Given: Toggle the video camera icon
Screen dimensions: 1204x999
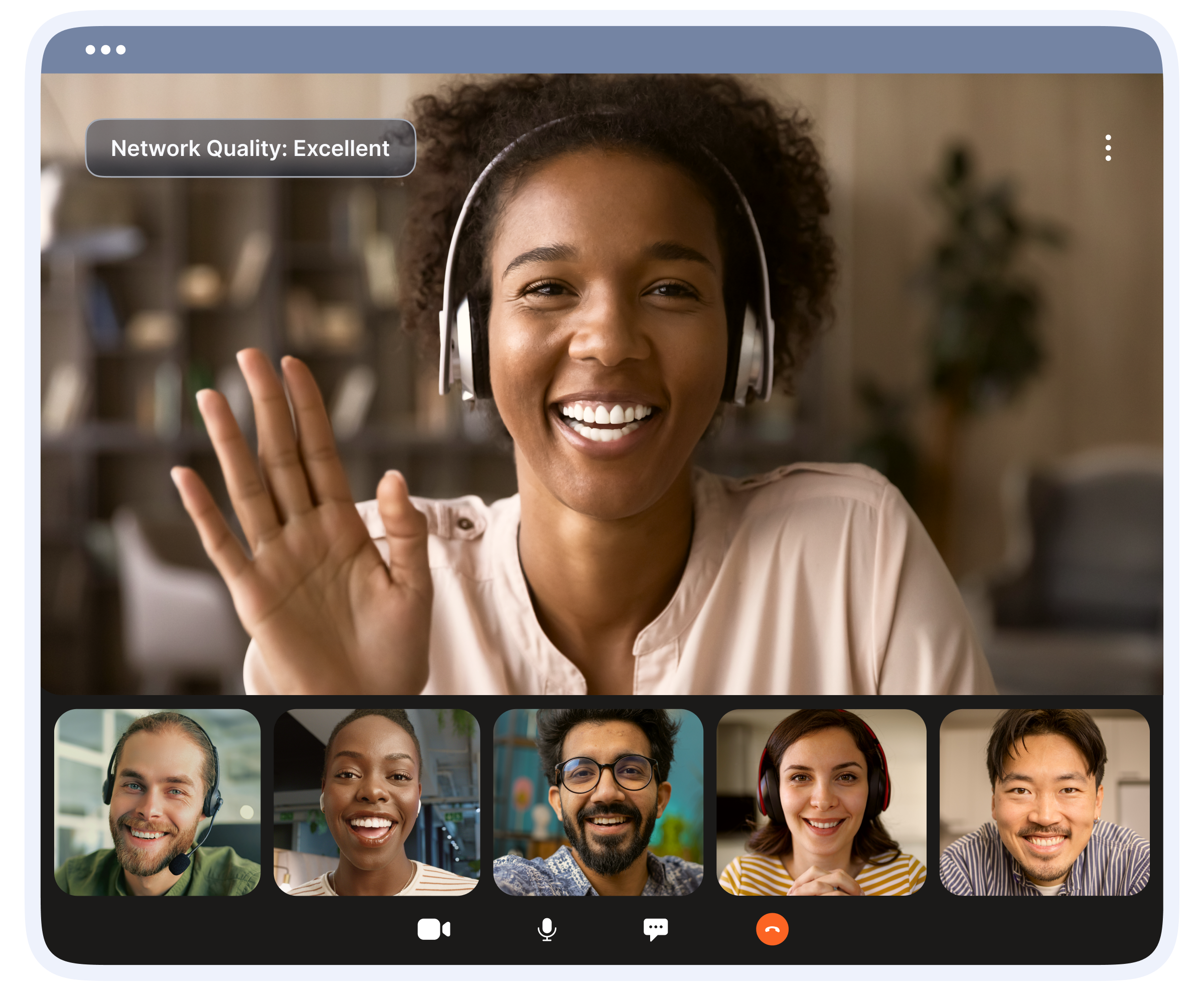Looking at the screenshot, I should click(433, 929).
